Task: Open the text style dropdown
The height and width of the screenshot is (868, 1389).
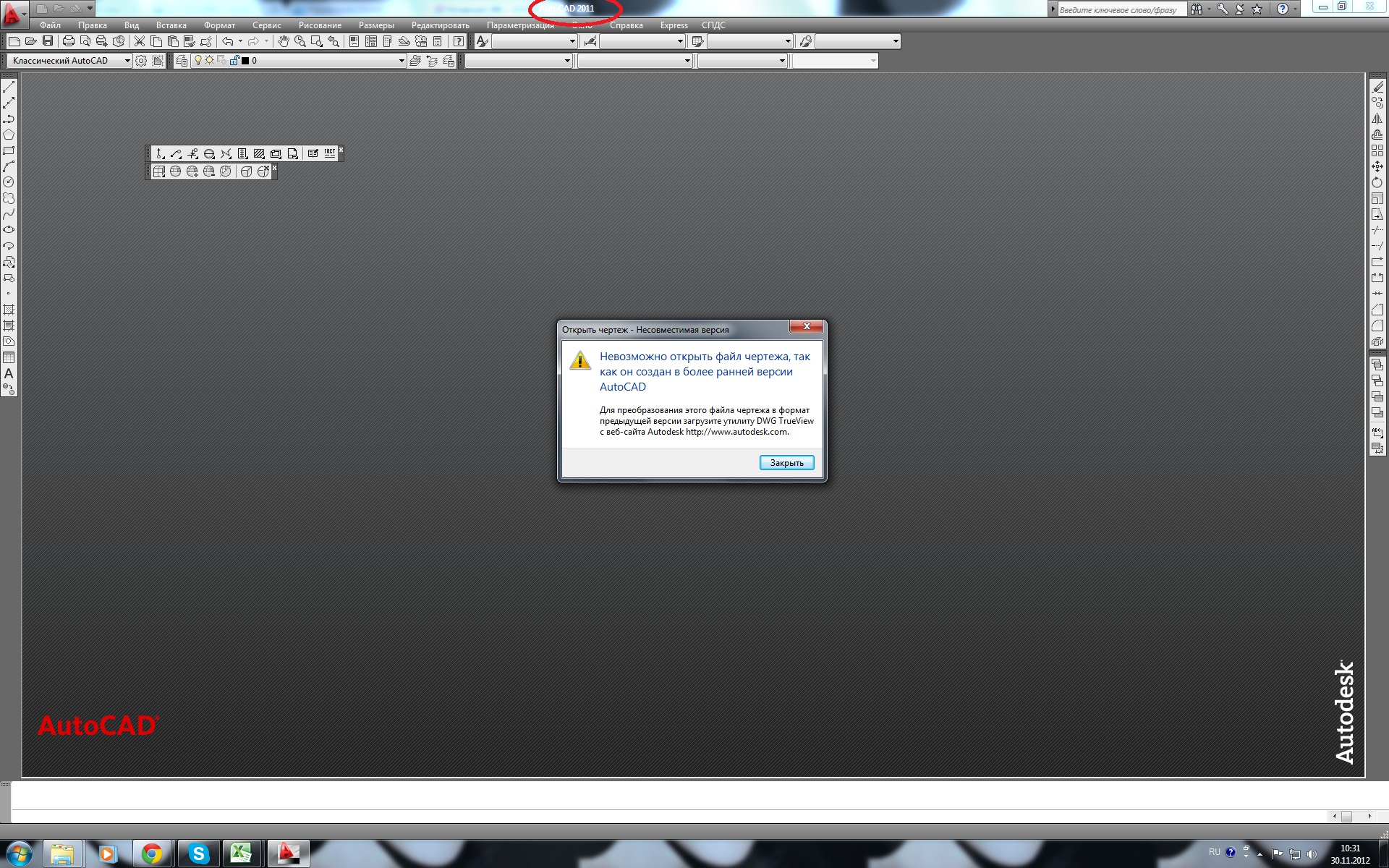Action: click(x=535, y=41)
